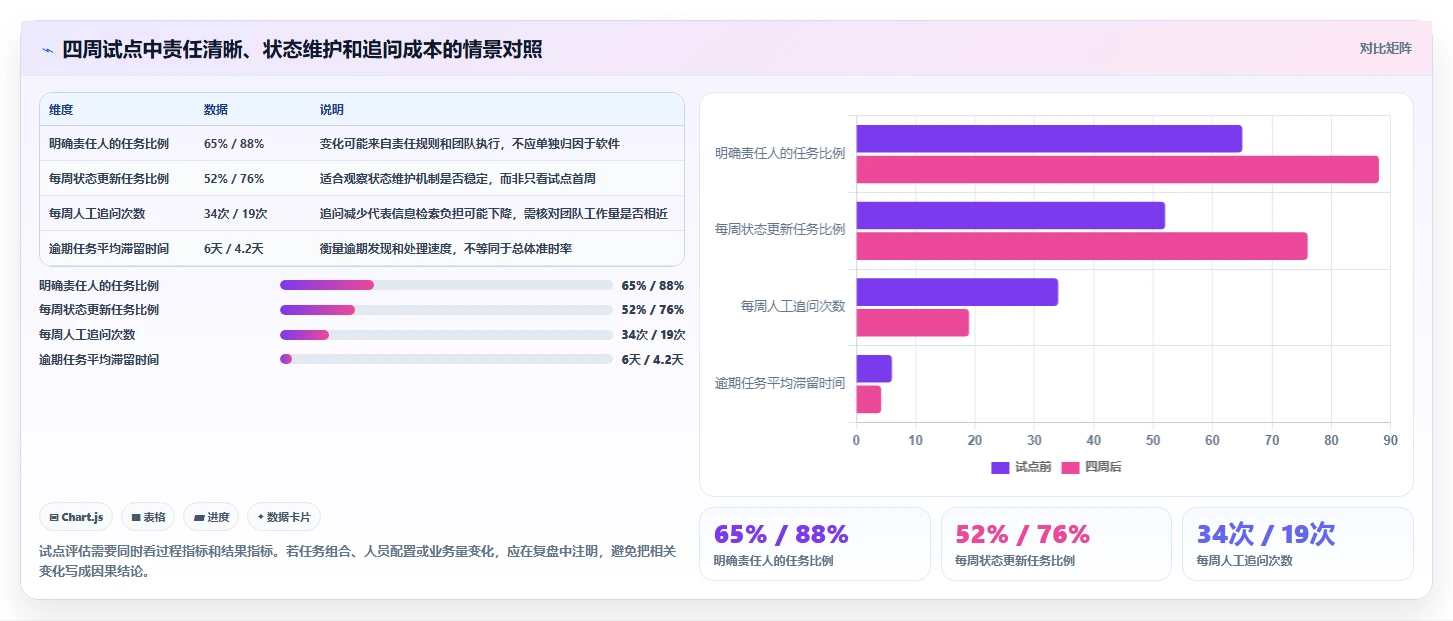
Task: Click the 说明 column header
Action: coord(332,109)
